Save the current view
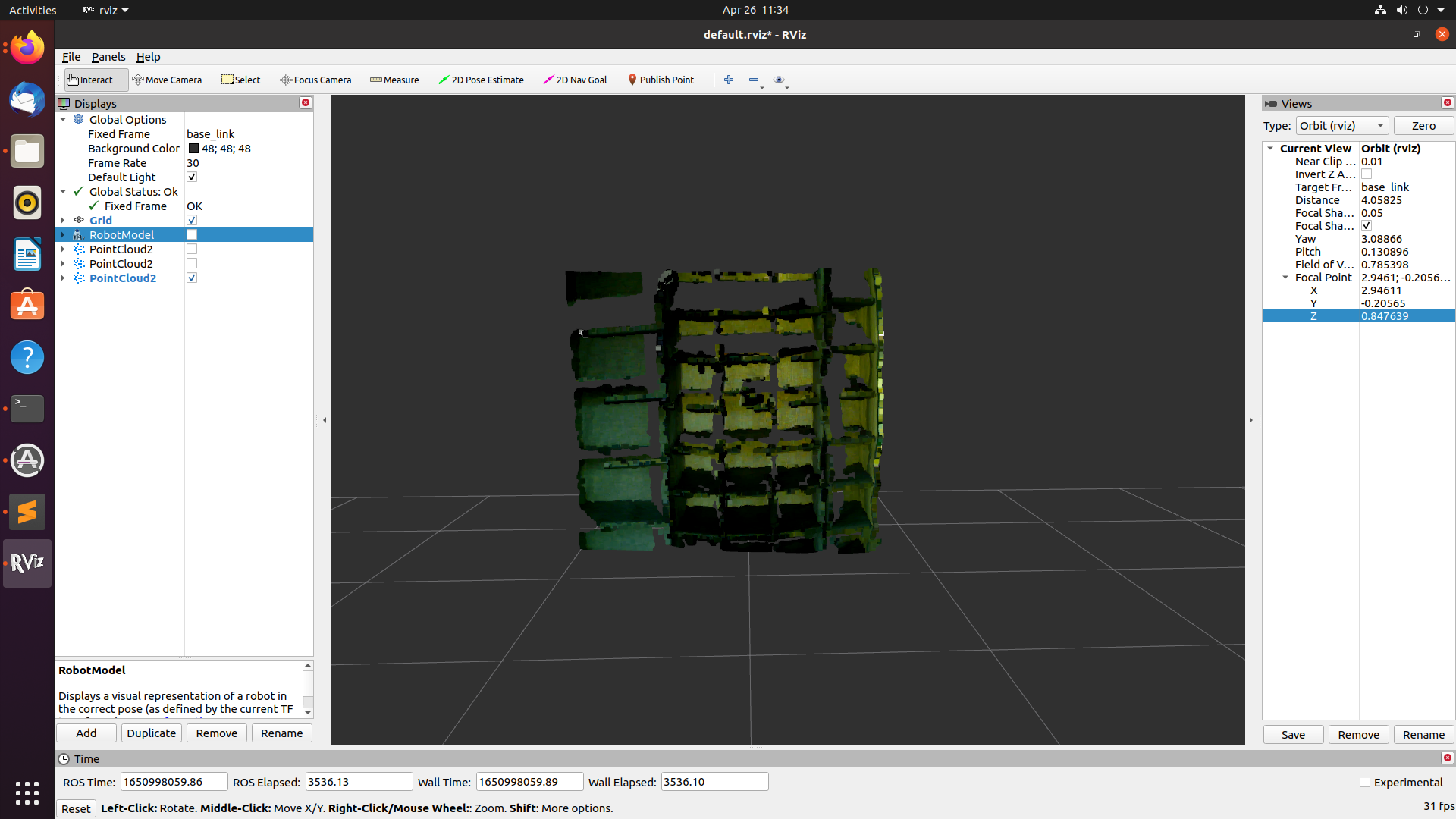 coord(1294,734)
